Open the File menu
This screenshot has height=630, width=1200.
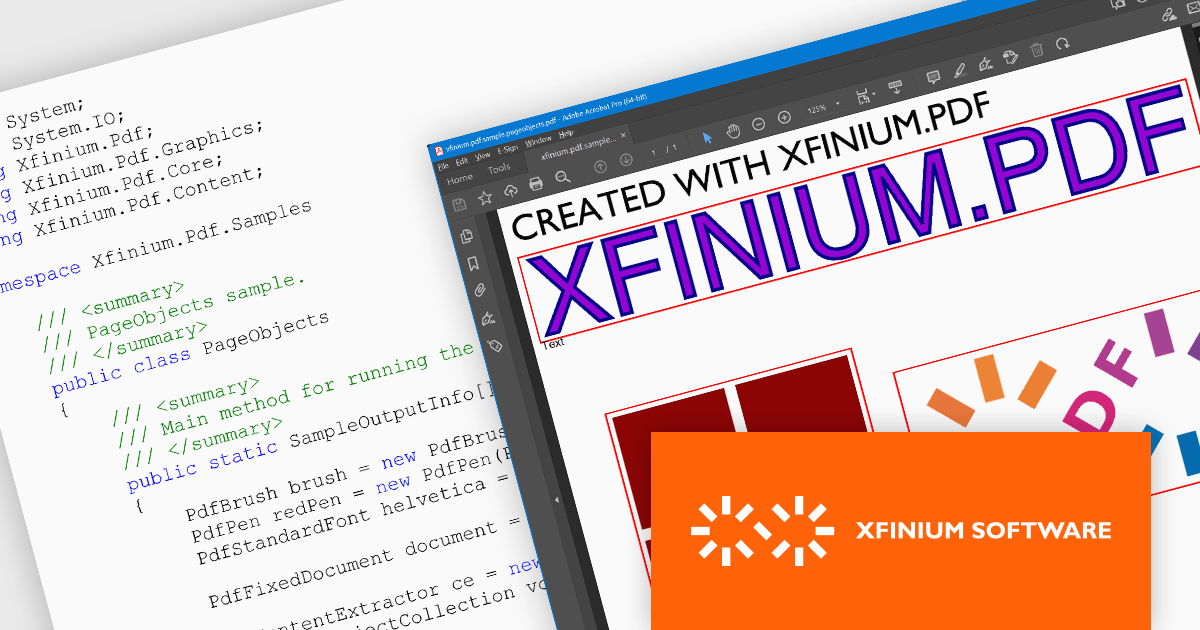(443, 166)
